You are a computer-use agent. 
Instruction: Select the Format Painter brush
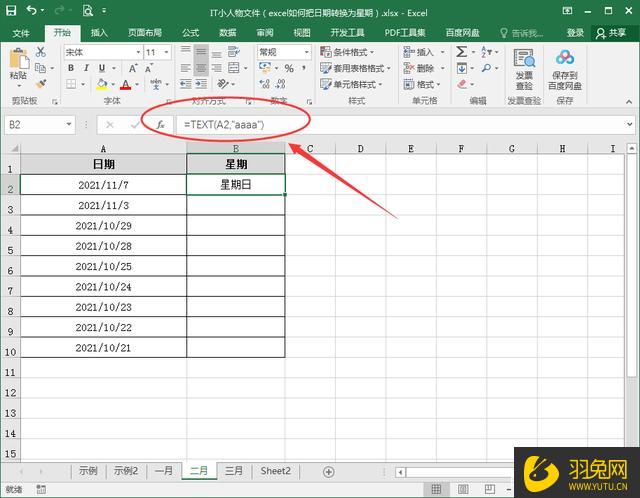click(x=40, y=84)
